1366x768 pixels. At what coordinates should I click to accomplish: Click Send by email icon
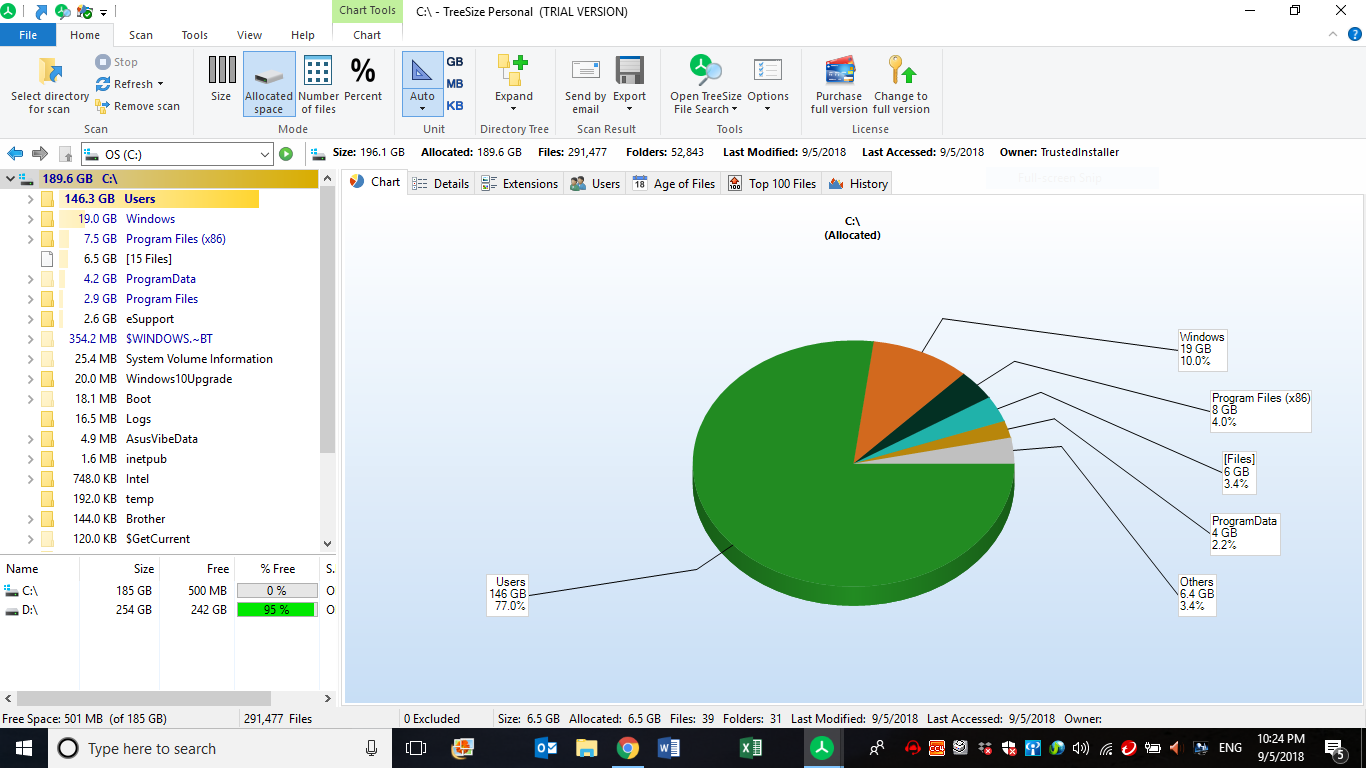(x=585, y=70)
